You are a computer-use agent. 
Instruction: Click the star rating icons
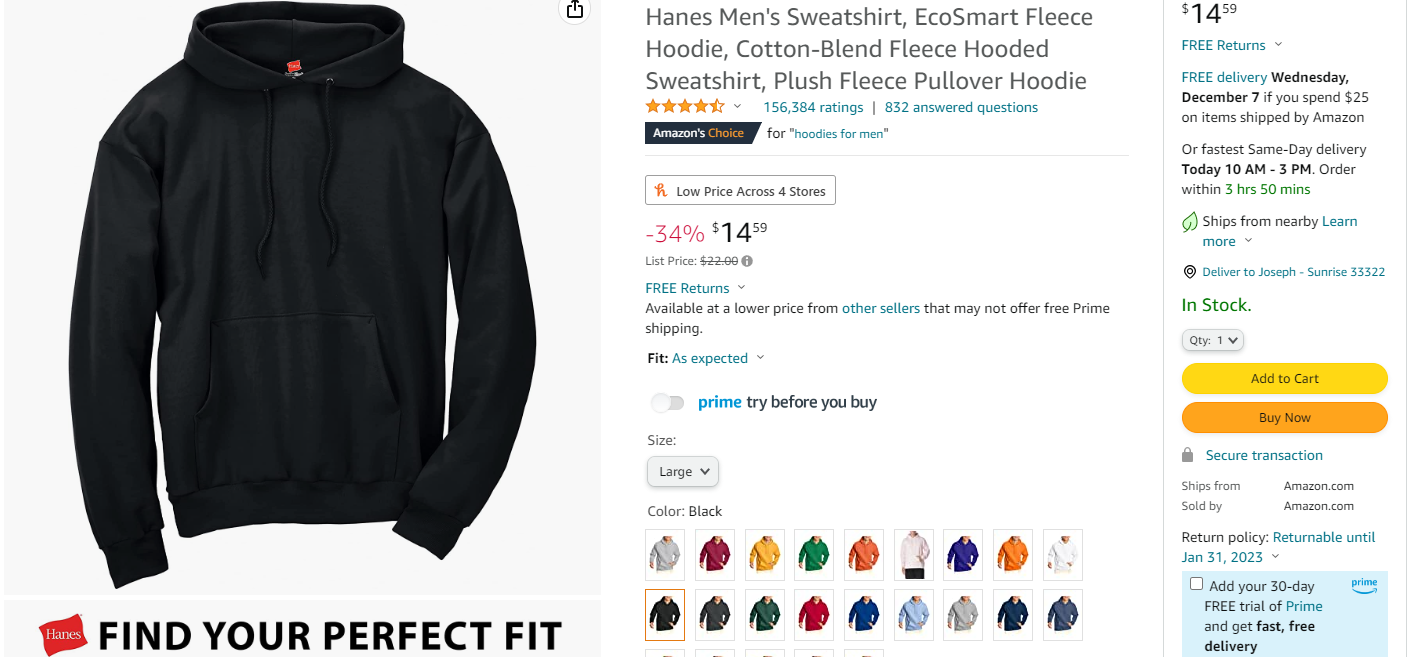tap(685, 107)
